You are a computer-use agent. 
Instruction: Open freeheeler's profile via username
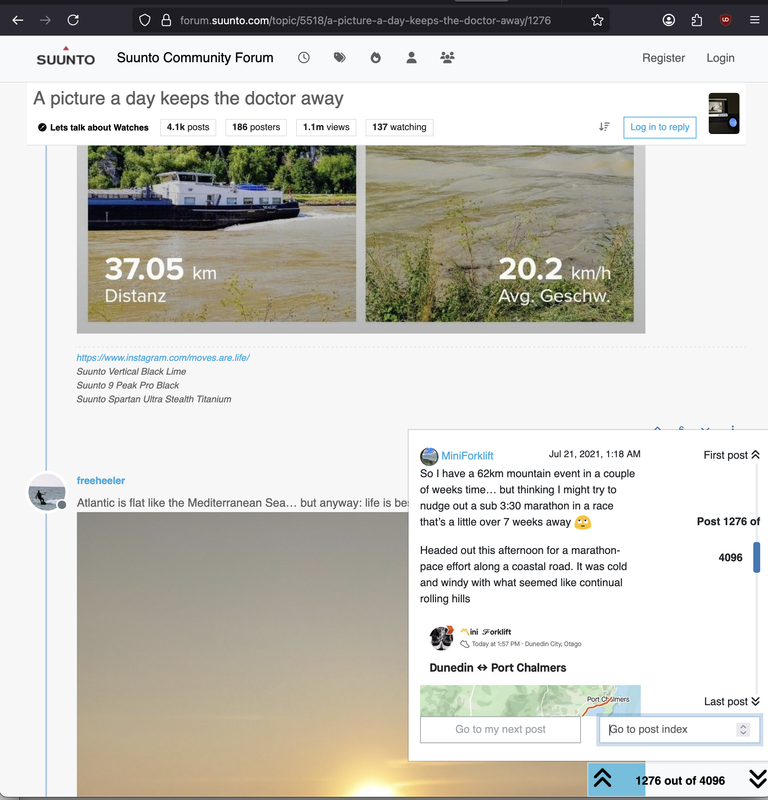tap(101, 481)
